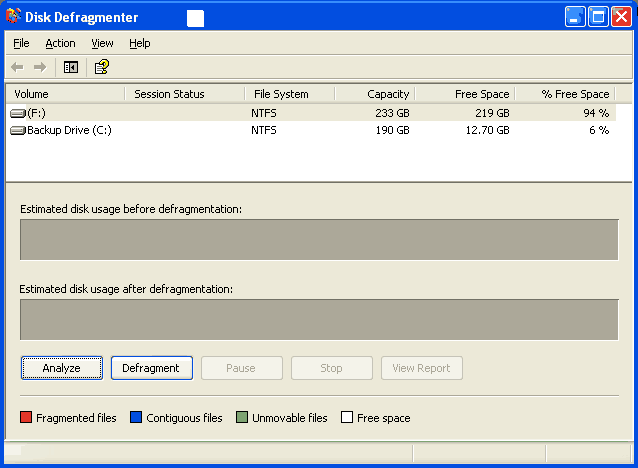Click the 190 GB capacity value

click(x=392, y=130)
